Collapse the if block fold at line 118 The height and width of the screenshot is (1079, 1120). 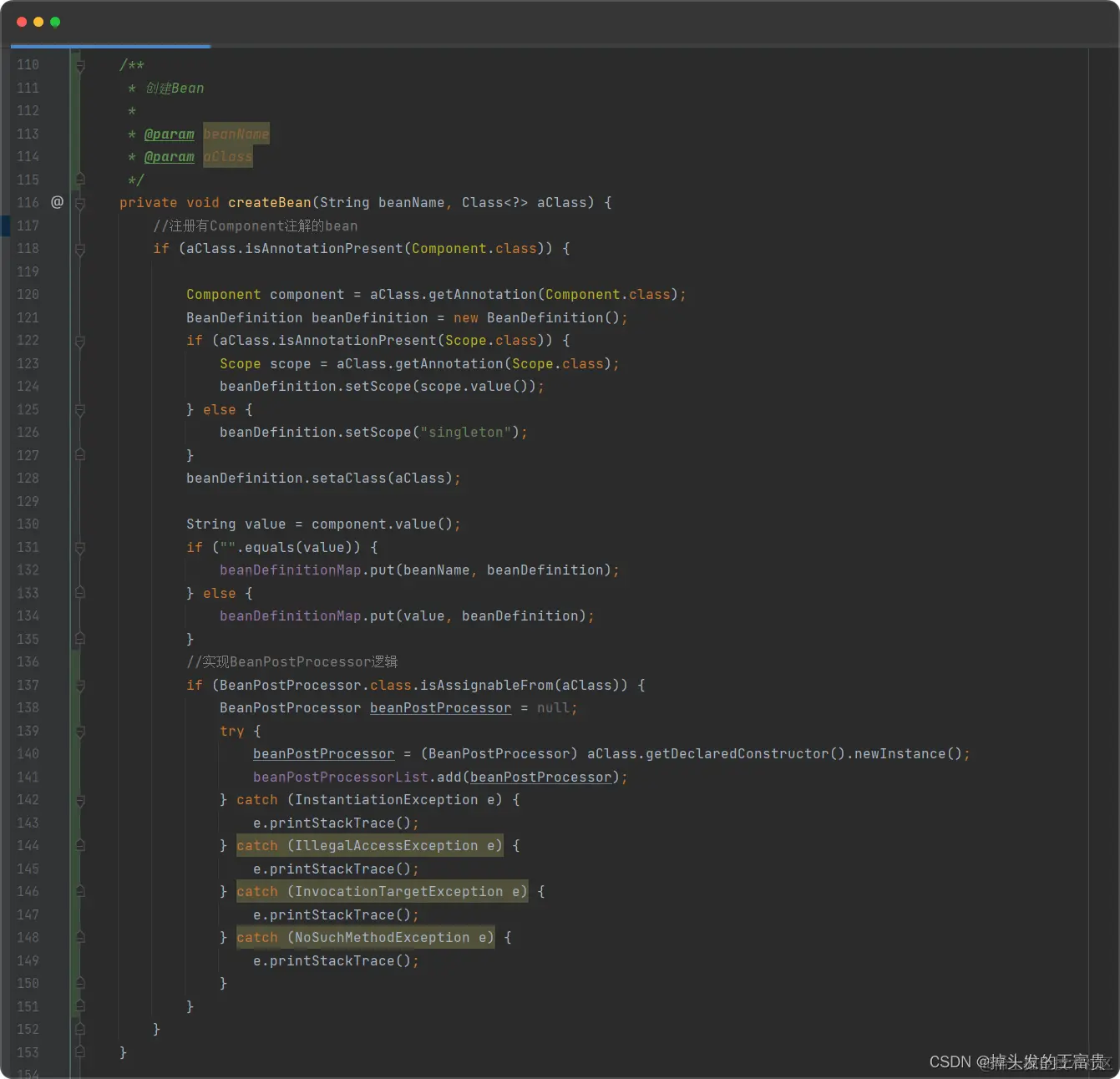coord(80,249)
